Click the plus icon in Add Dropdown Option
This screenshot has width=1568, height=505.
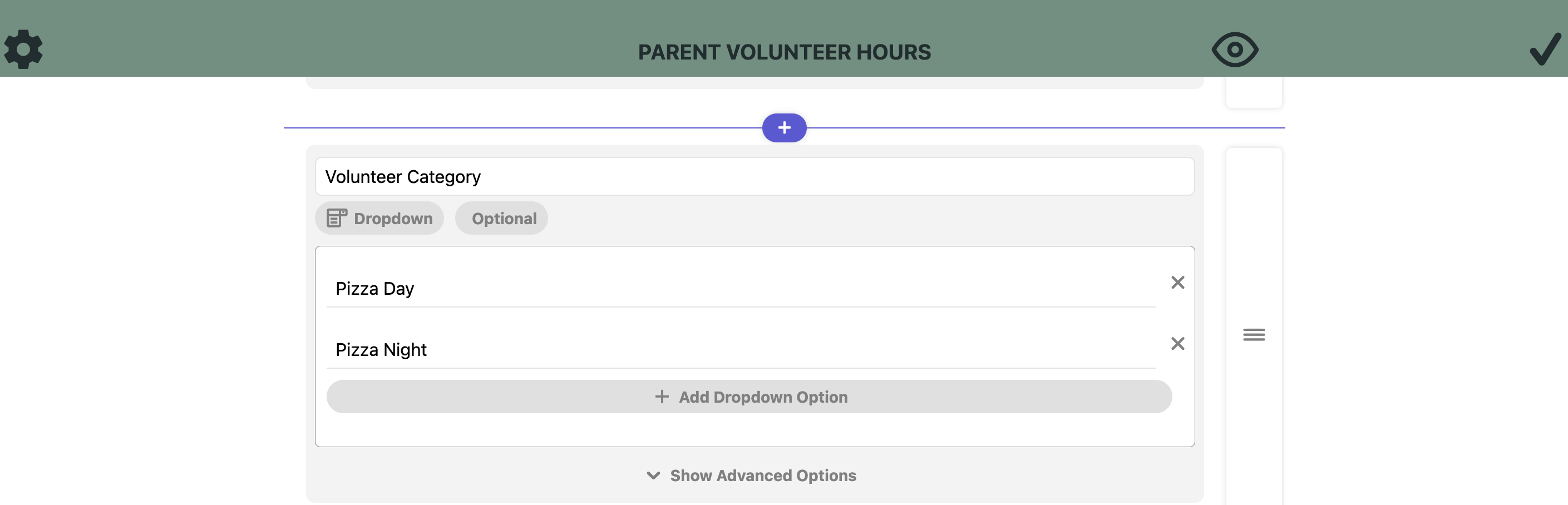tap(662, 397)
